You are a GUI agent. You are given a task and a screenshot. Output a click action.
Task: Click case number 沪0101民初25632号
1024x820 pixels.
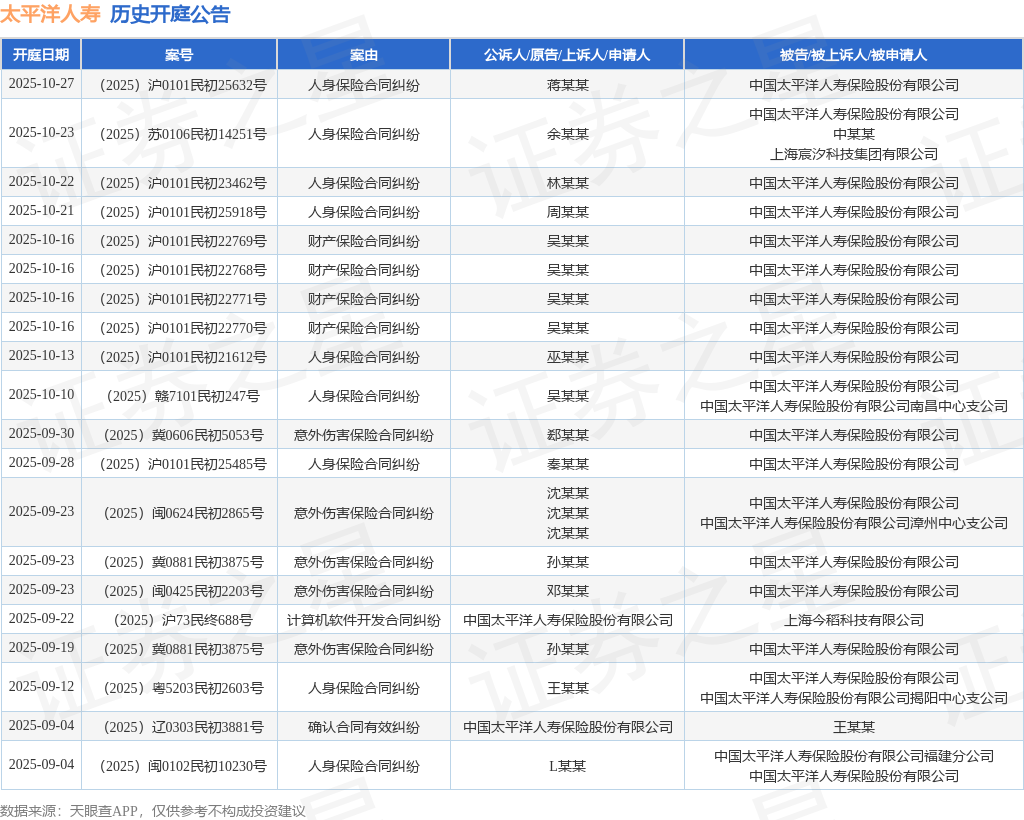coord(184,85)
